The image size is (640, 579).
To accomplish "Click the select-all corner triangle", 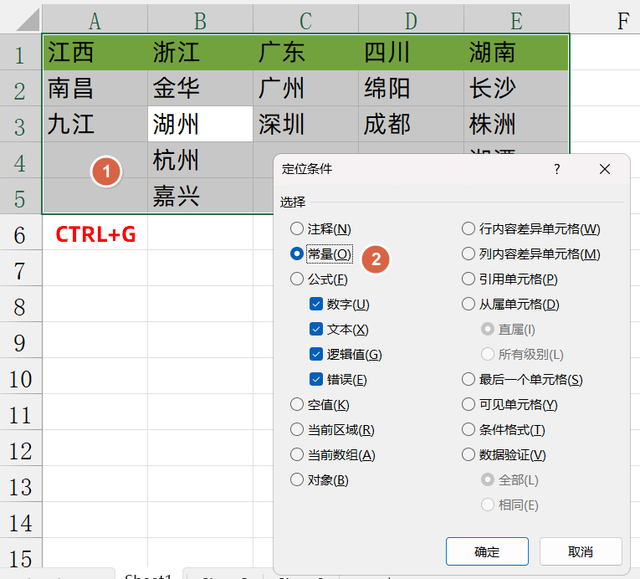I will 28,20.
